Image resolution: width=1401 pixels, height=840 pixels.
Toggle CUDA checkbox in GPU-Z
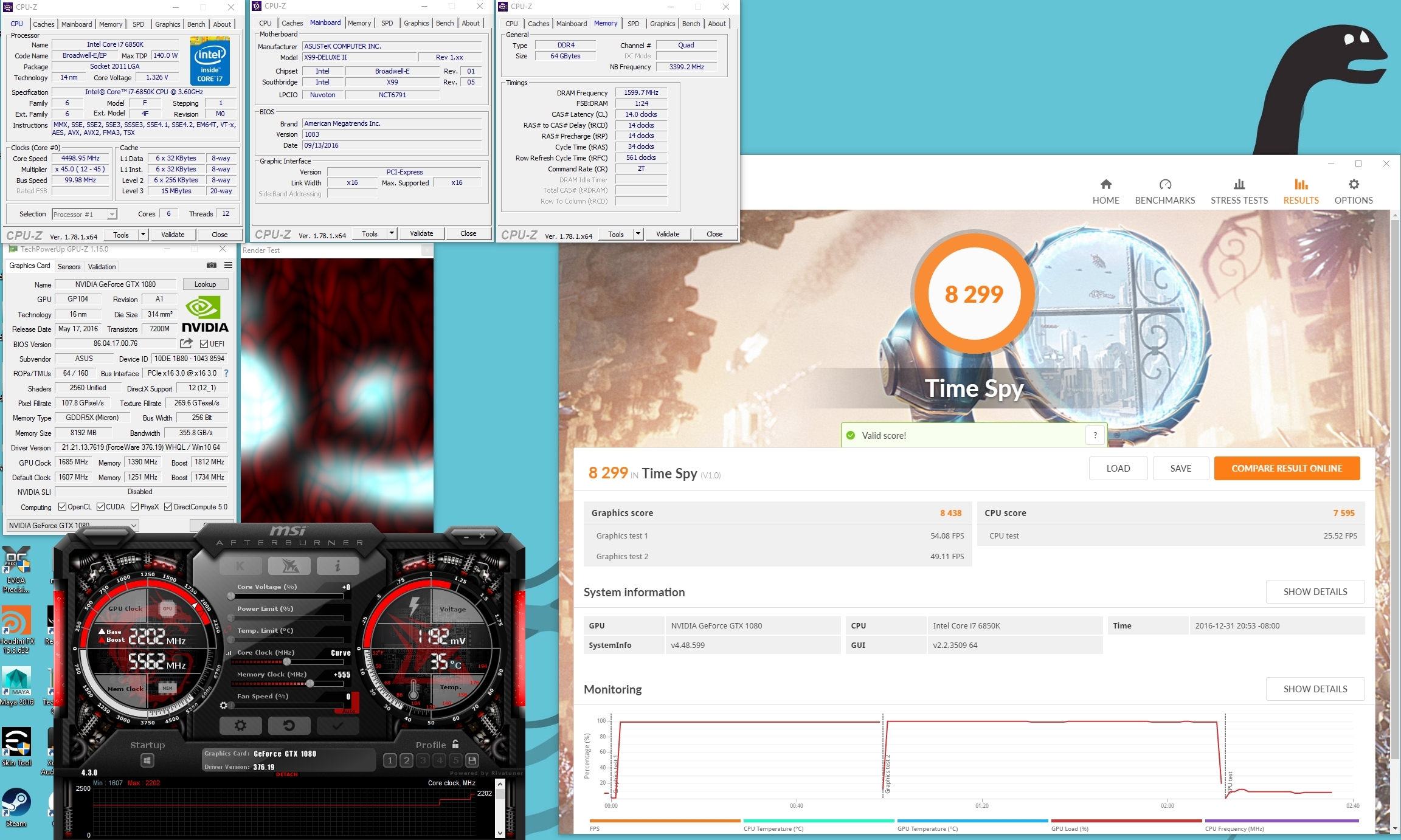100,506
